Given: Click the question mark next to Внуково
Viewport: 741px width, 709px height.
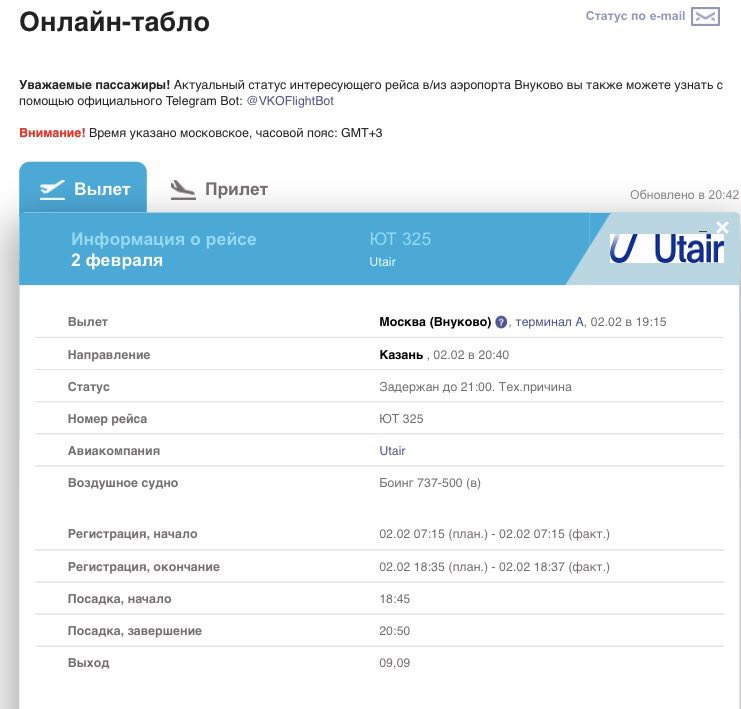Looking at the screenshot, I should [501, 322].
